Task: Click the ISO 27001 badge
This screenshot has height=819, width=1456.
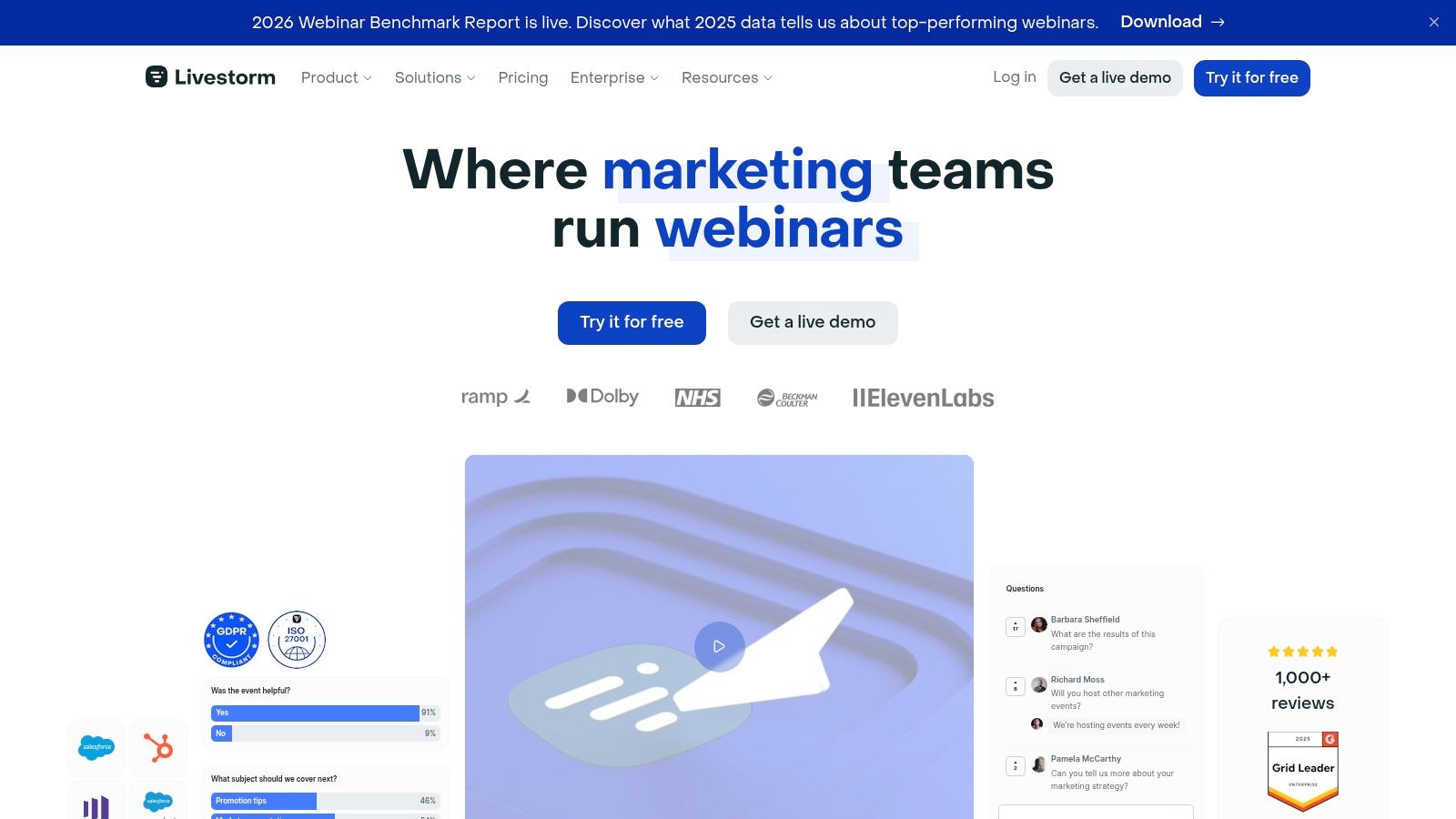Action: (297, 640)
